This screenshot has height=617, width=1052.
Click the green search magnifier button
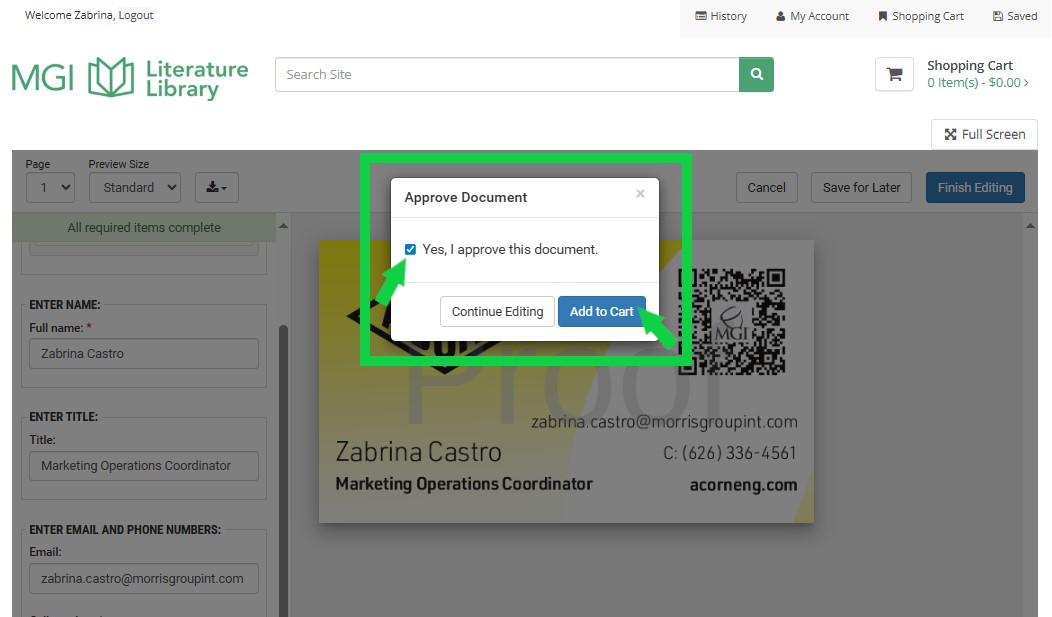[x=756, y=74]
